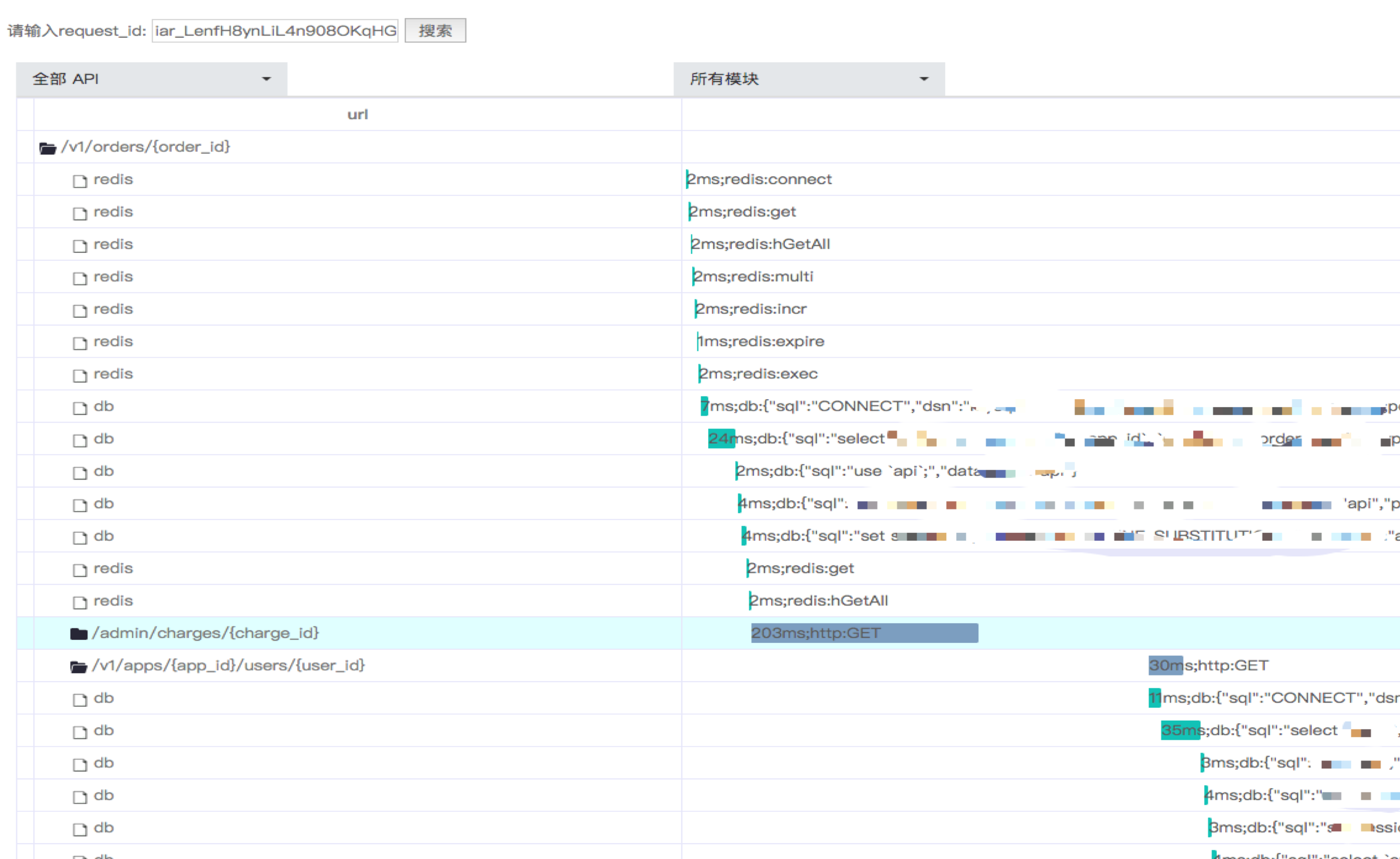
Task: Click the file icon beside the 7ms db CONNECT row
Action: point(79,408)
